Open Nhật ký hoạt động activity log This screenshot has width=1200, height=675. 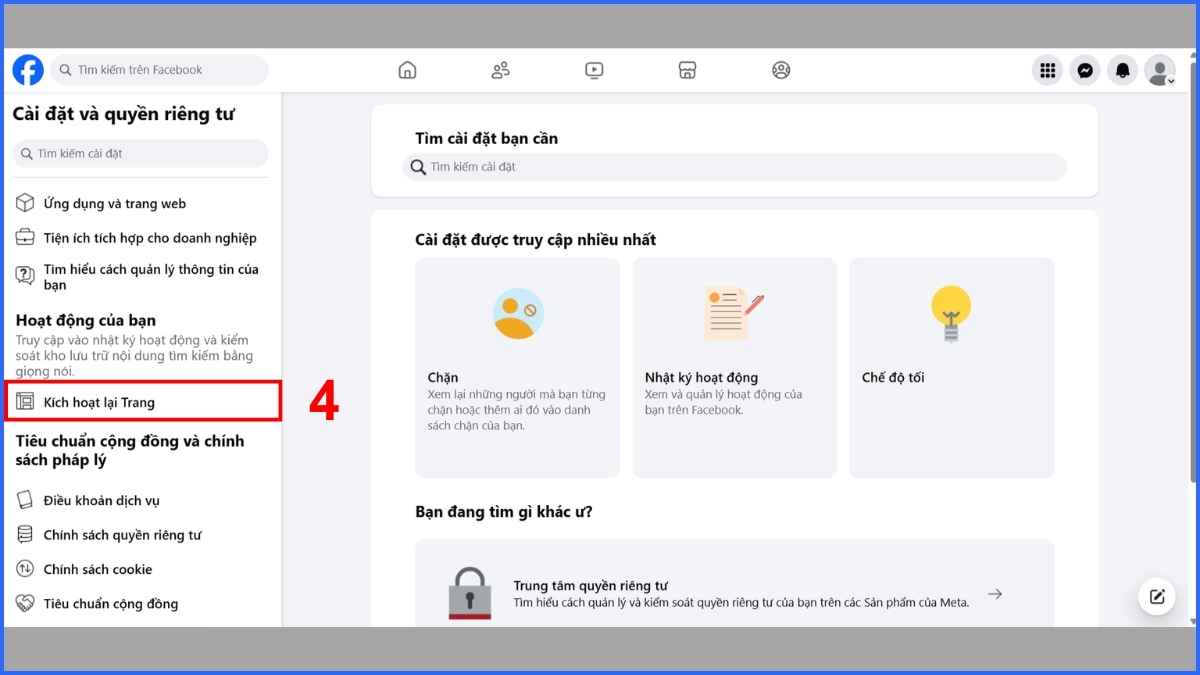[x=734, y=367]
